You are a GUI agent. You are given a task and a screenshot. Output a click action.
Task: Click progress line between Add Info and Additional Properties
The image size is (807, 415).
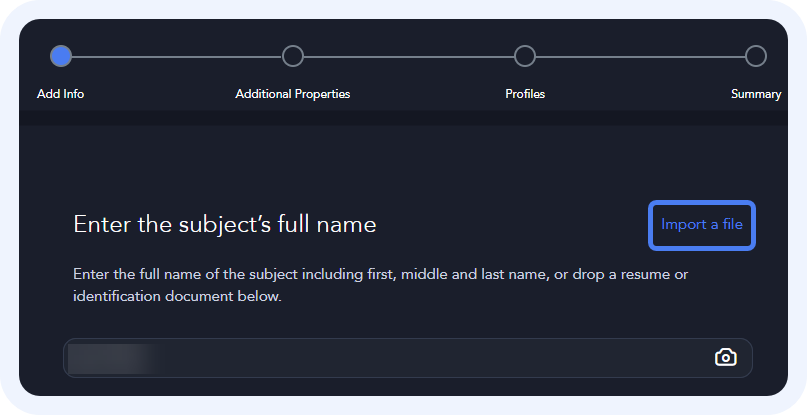[x=177, y=56]
